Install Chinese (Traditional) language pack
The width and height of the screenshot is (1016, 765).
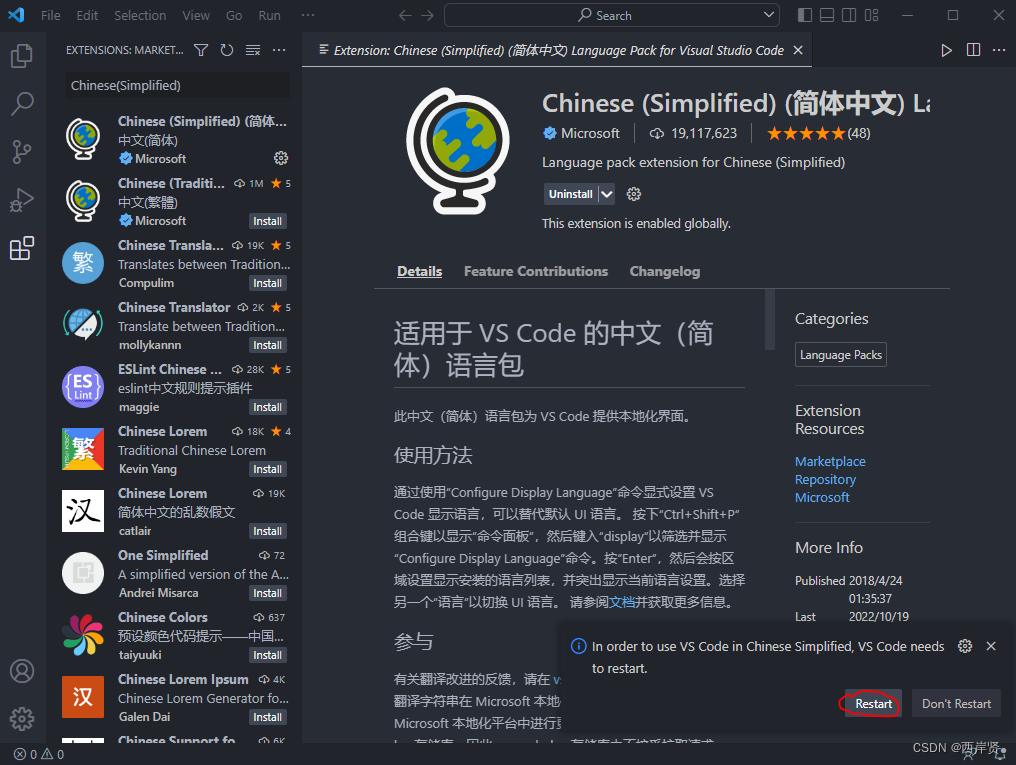(268, 221)
